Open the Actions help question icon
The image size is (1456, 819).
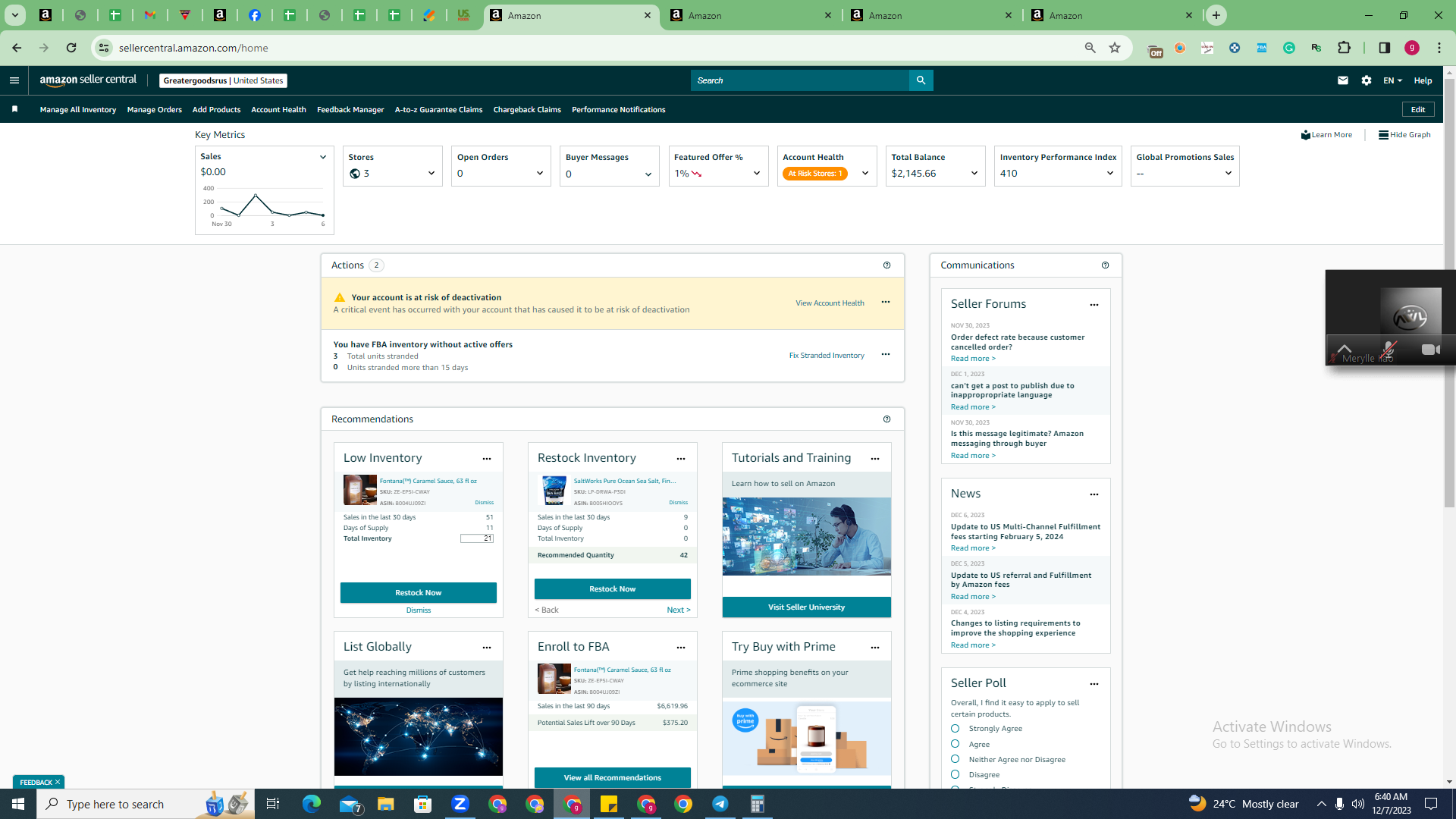pyautogui.click(x=886, y=265)
